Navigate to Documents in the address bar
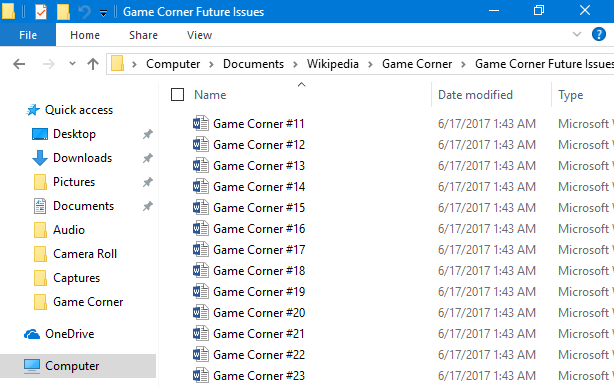Viewport: 614px width, 388px height. click(253, 64)
